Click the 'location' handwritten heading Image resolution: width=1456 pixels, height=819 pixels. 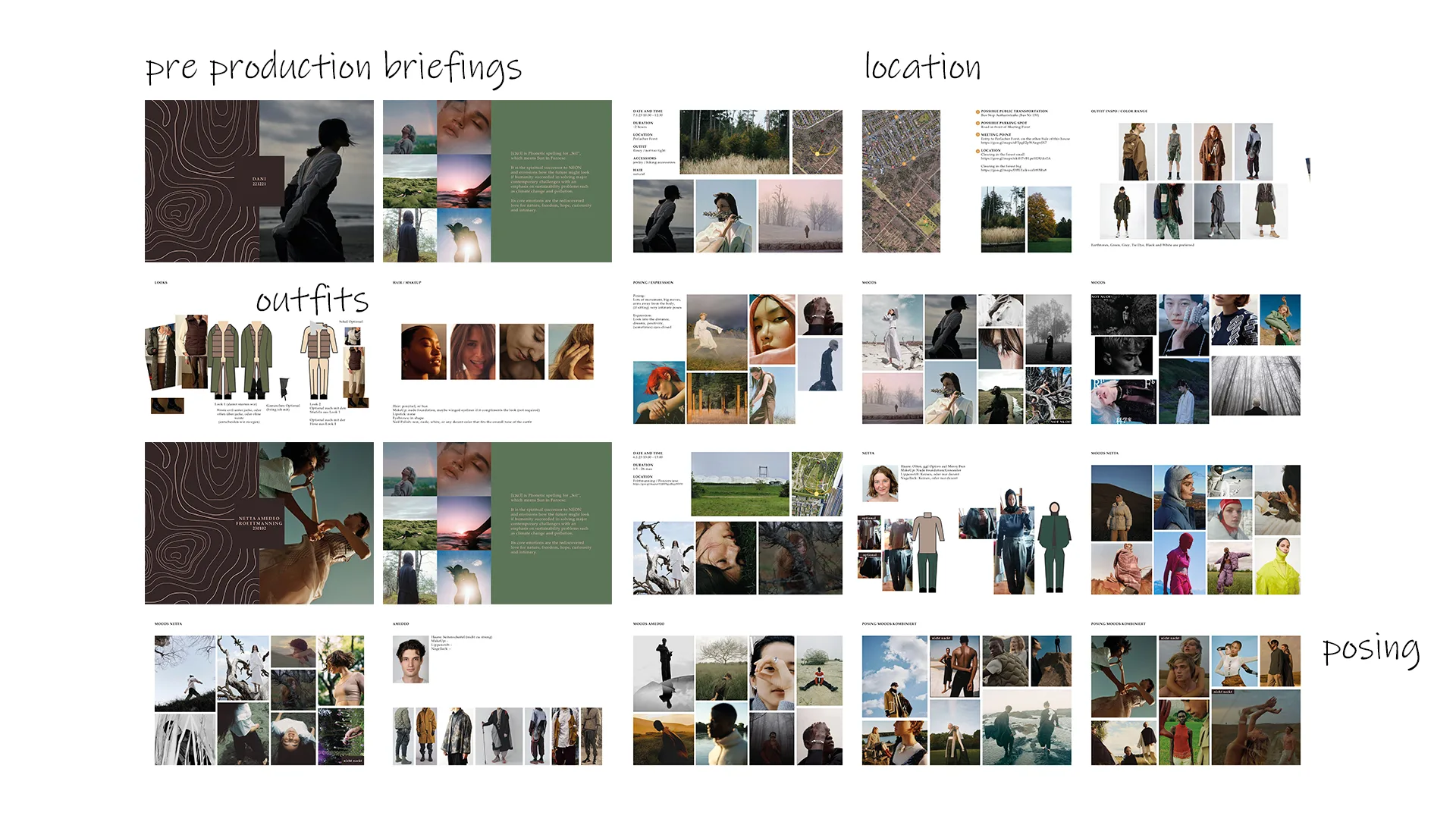922,67
